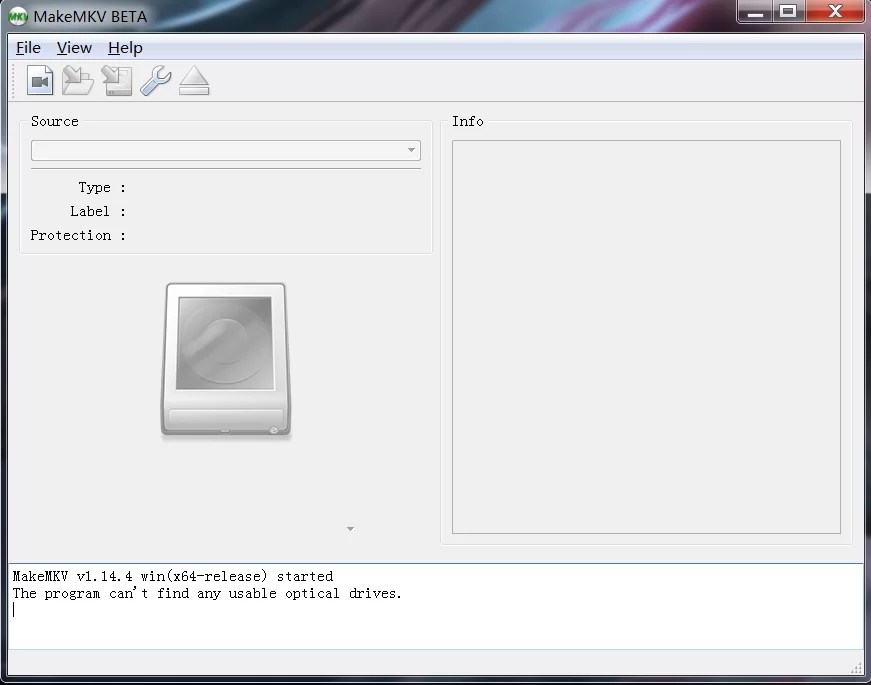Click the status bar resize grip
This screenshot has width=871, height=685.
[x=856, y=668]
